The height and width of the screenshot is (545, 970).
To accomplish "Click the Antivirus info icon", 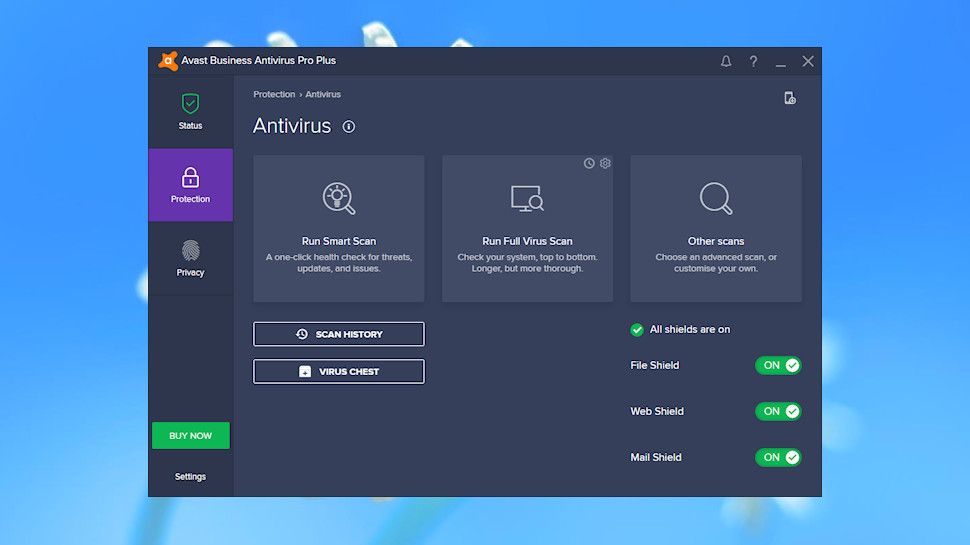I will tap(349, 127).
